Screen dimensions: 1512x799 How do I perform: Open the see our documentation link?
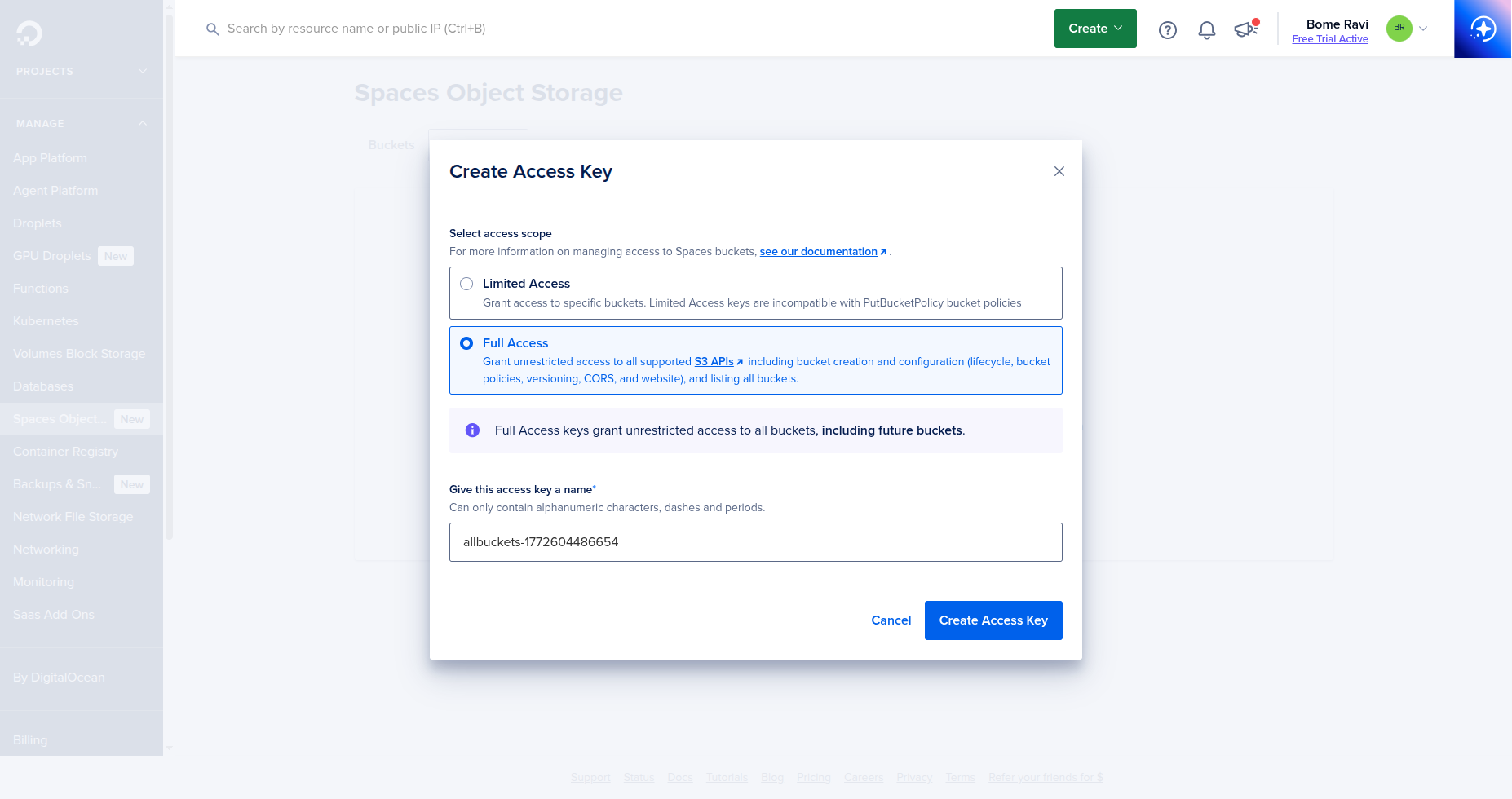coord(817,251)
